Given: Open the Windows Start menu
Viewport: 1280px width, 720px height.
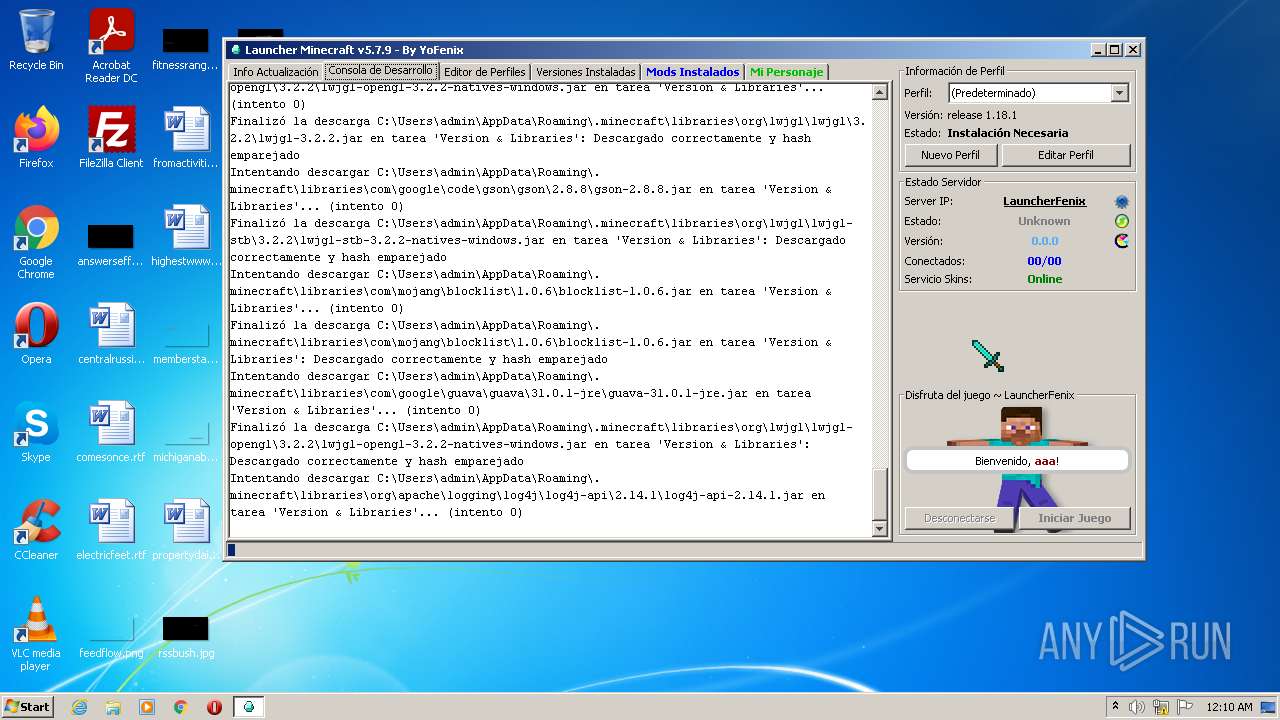Looking at the screenshot, I should coord(27,706).
